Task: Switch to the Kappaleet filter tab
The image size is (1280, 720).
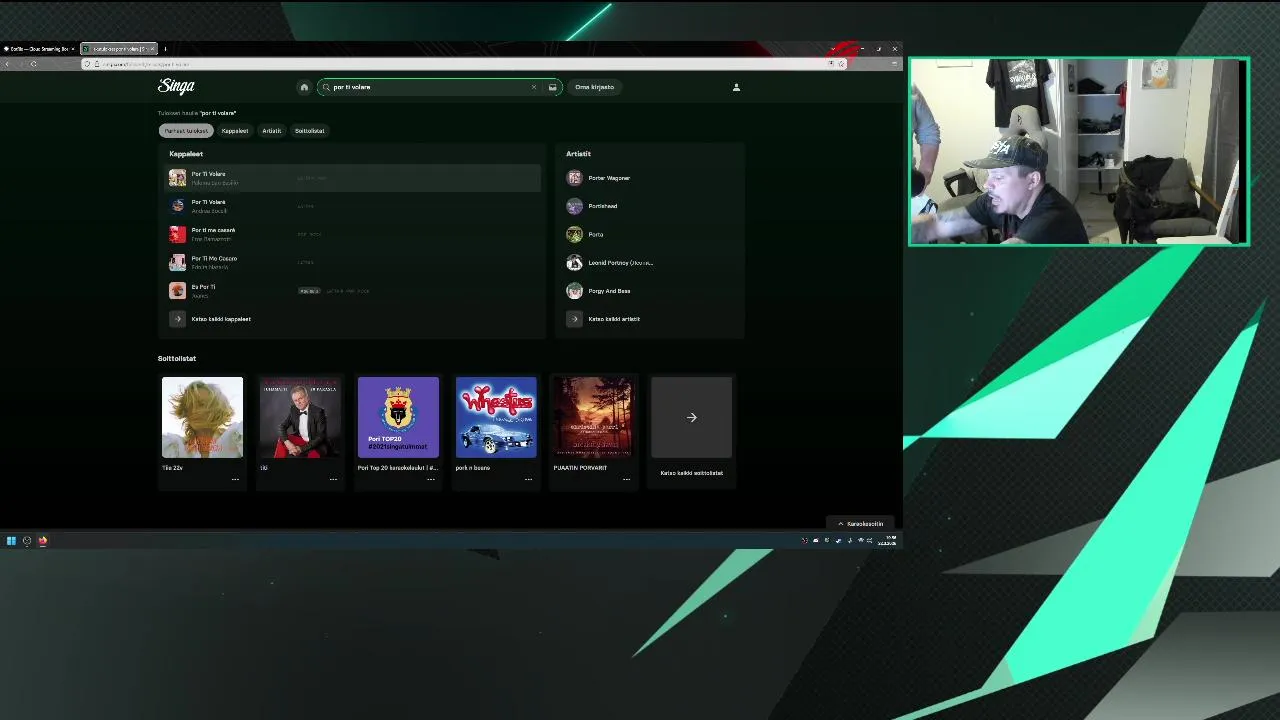Action: (235, 131)
